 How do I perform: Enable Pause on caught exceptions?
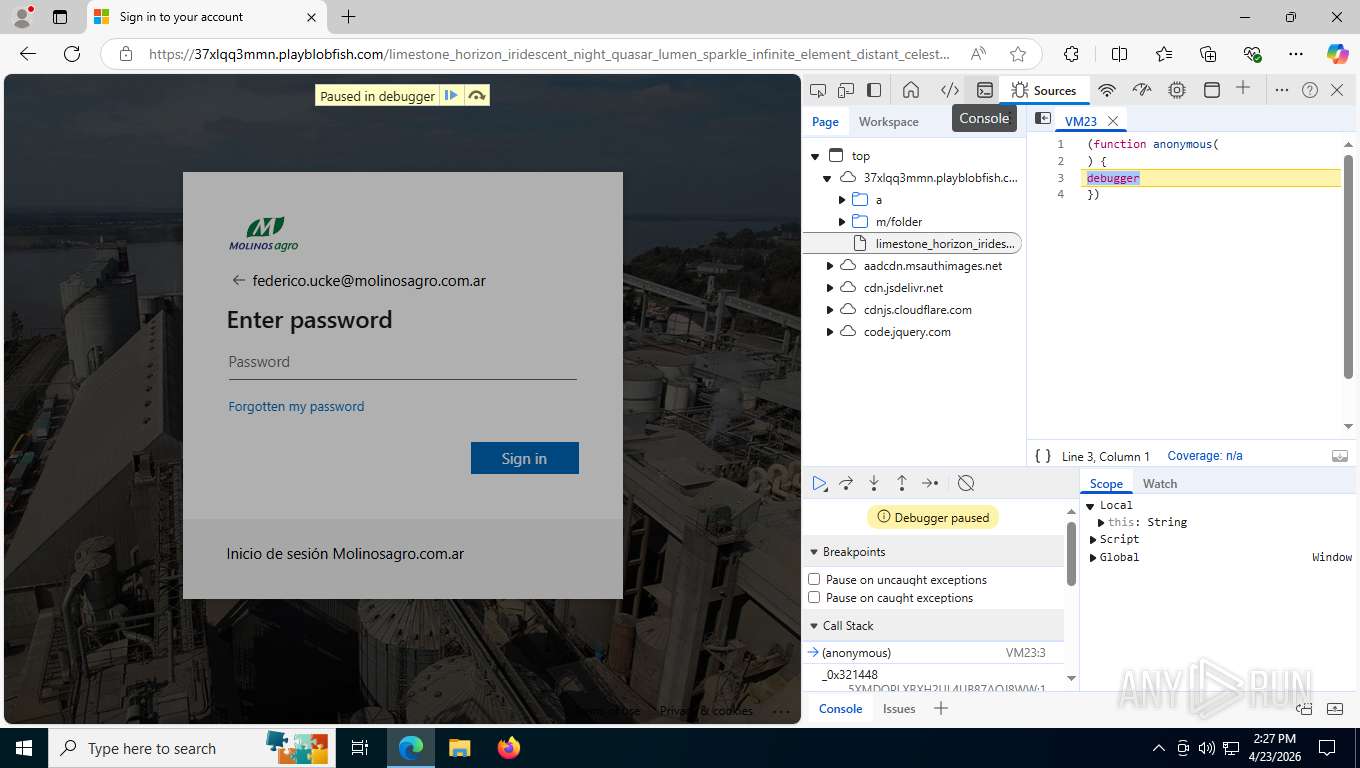click(x=814, y=597)
